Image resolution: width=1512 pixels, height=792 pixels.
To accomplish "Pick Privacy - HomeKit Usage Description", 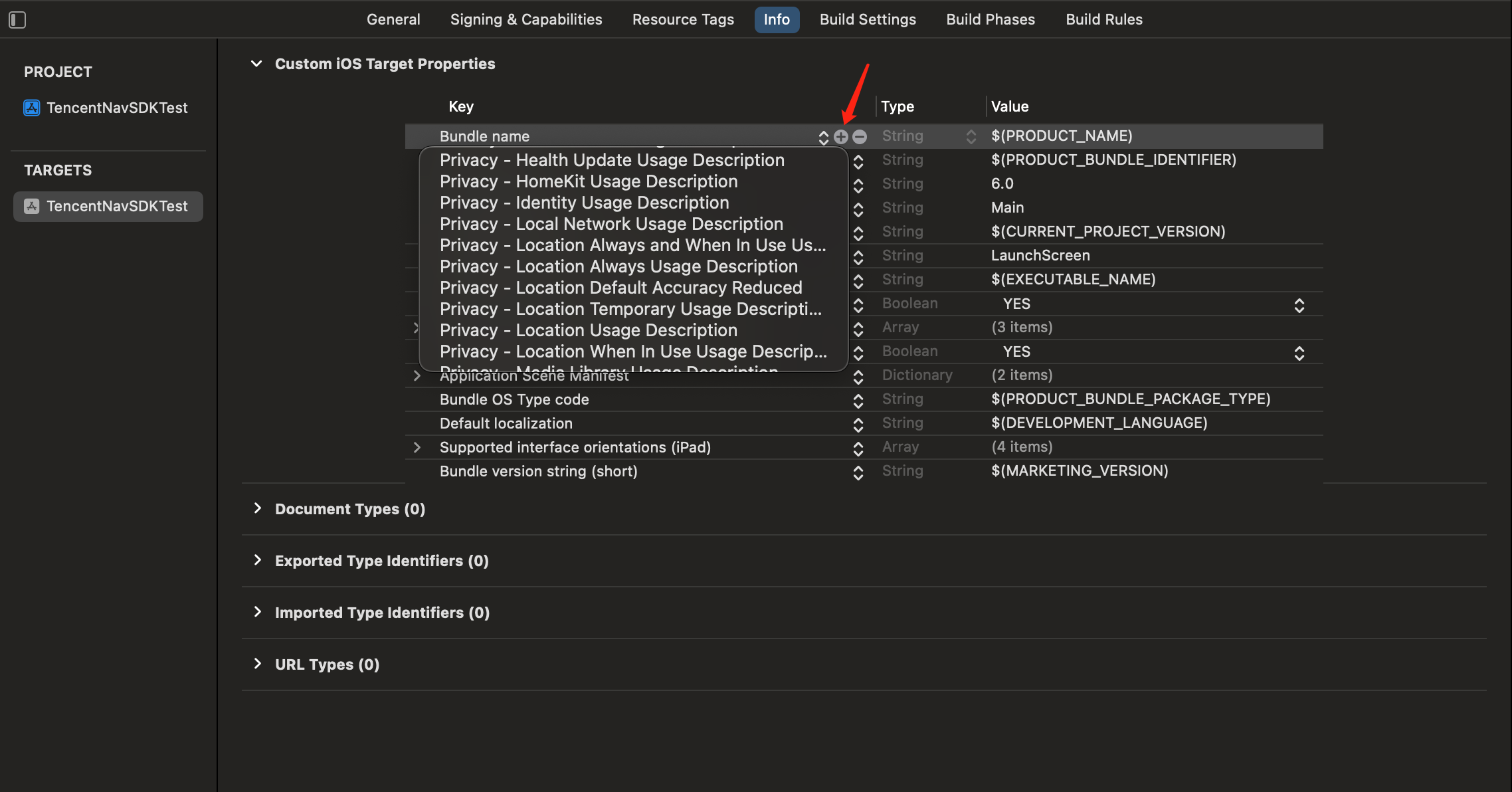I will pyautogui.click(x=589, y=181).
